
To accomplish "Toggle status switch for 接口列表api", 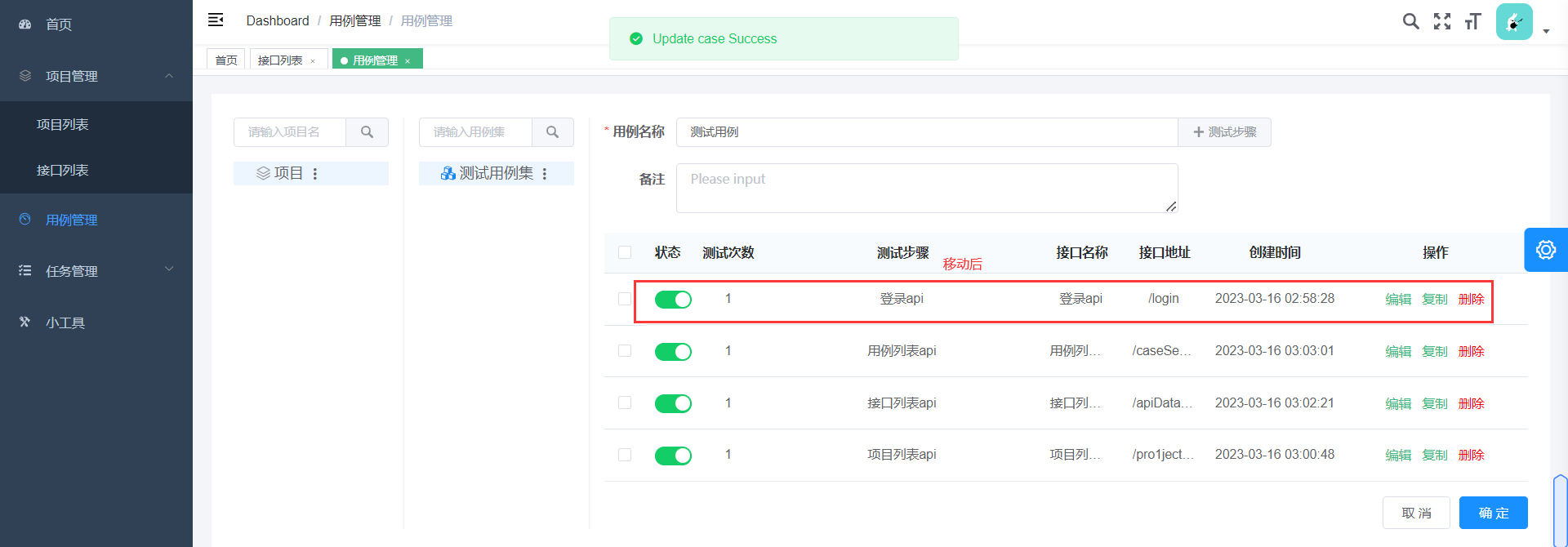I will (673, 403).
